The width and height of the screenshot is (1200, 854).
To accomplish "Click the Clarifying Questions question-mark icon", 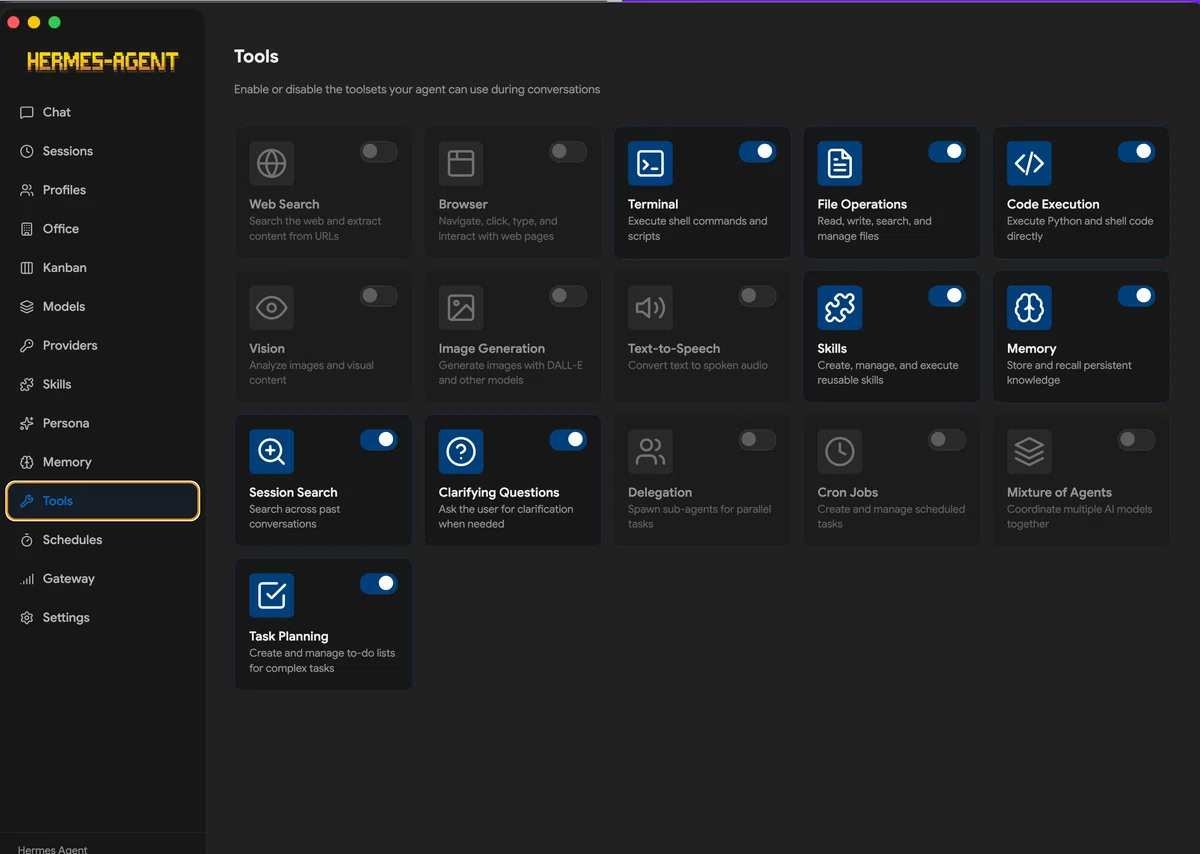I will pos(461,452).
